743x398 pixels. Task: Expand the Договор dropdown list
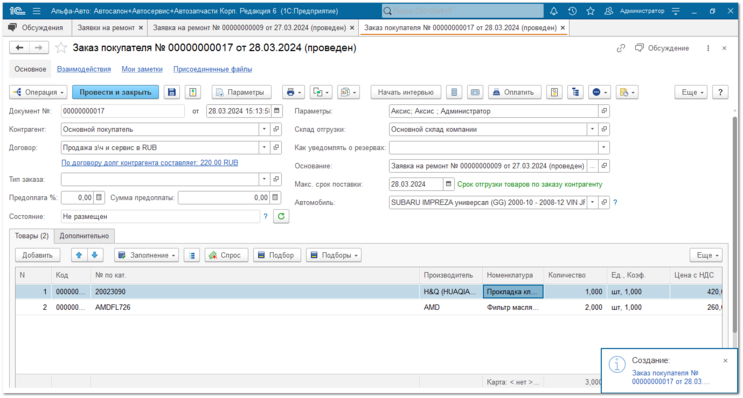[x=264, y=148]
